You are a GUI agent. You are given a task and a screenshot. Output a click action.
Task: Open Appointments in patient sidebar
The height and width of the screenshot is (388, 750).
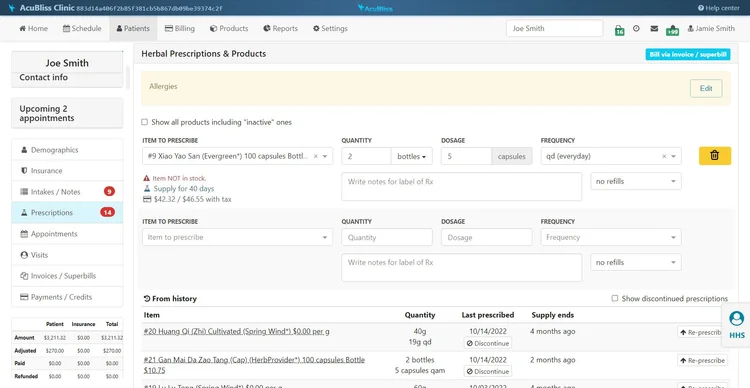tap(67, 234)
